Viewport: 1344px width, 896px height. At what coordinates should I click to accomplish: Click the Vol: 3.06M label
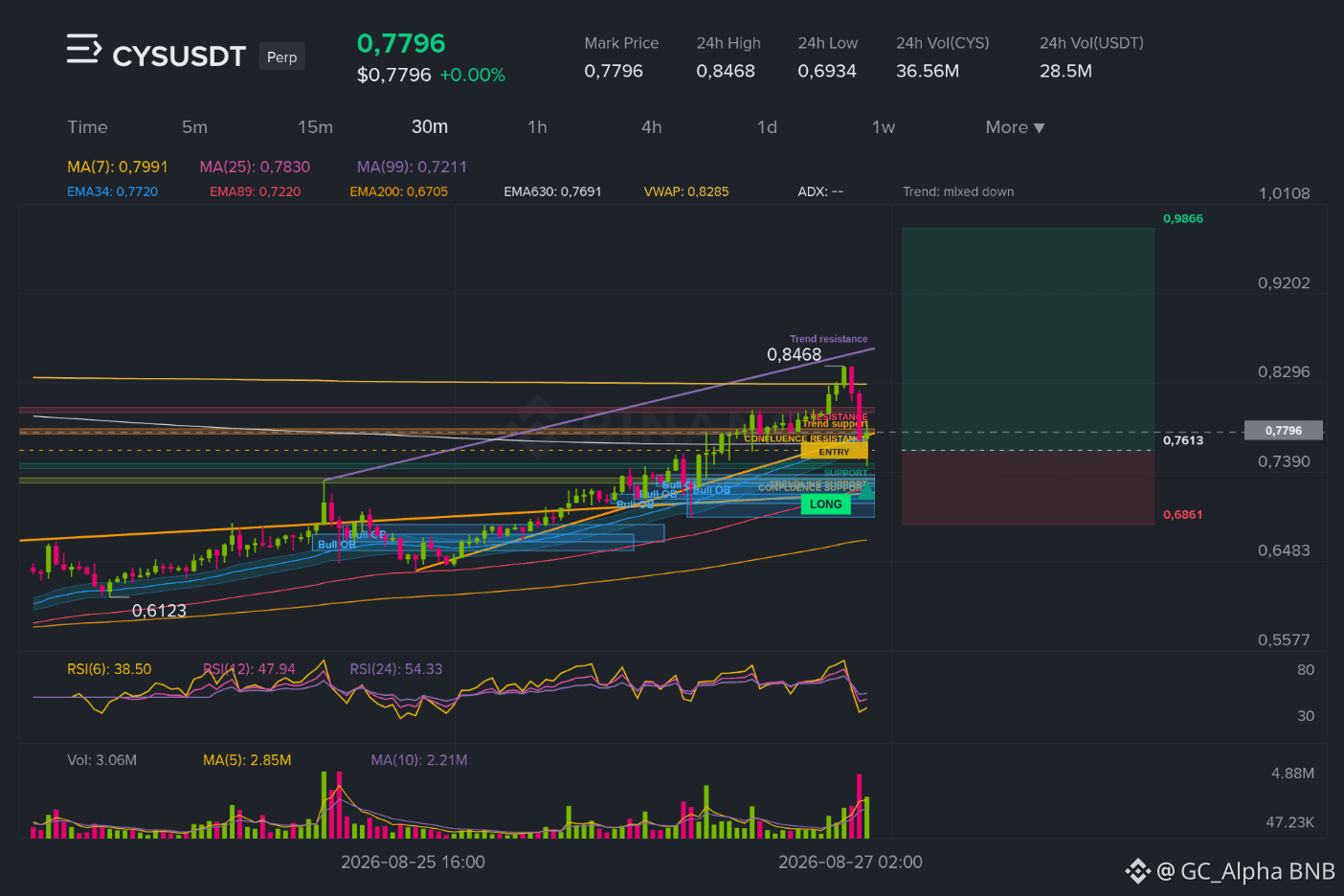click(x=101, y=760)
